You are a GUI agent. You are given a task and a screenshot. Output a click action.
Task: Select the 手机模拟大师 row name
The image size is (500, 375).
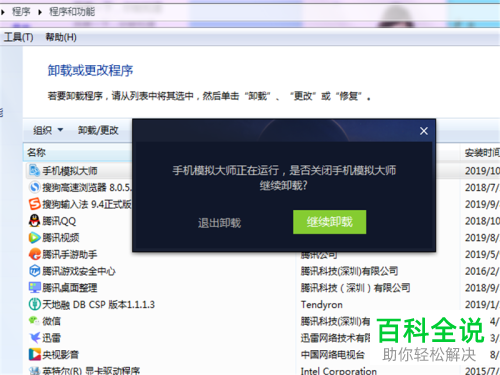coord(70,171)
